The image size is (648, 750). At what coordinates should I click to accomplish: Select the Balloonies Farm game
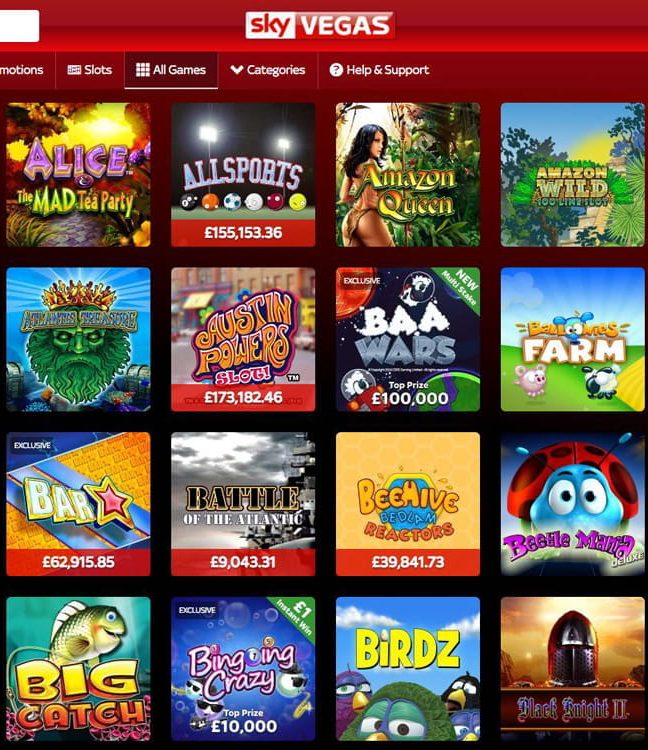572,339
